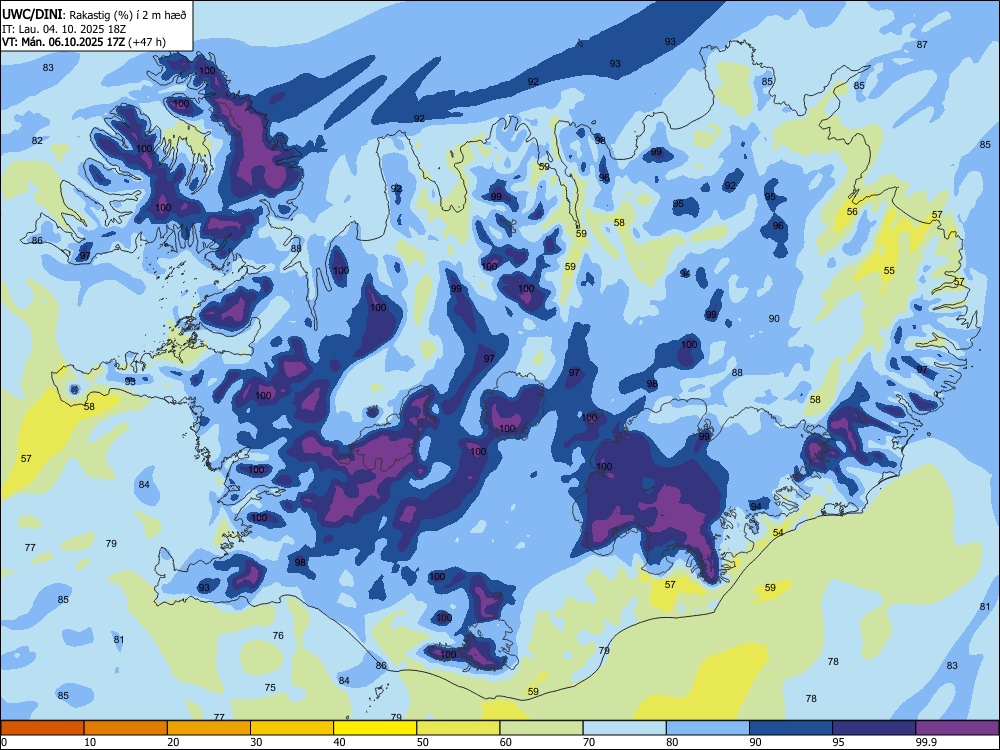Screen dimensions: 1000x750
Task: Click the humidity value 55 on the map
Action: click(889, 270)
